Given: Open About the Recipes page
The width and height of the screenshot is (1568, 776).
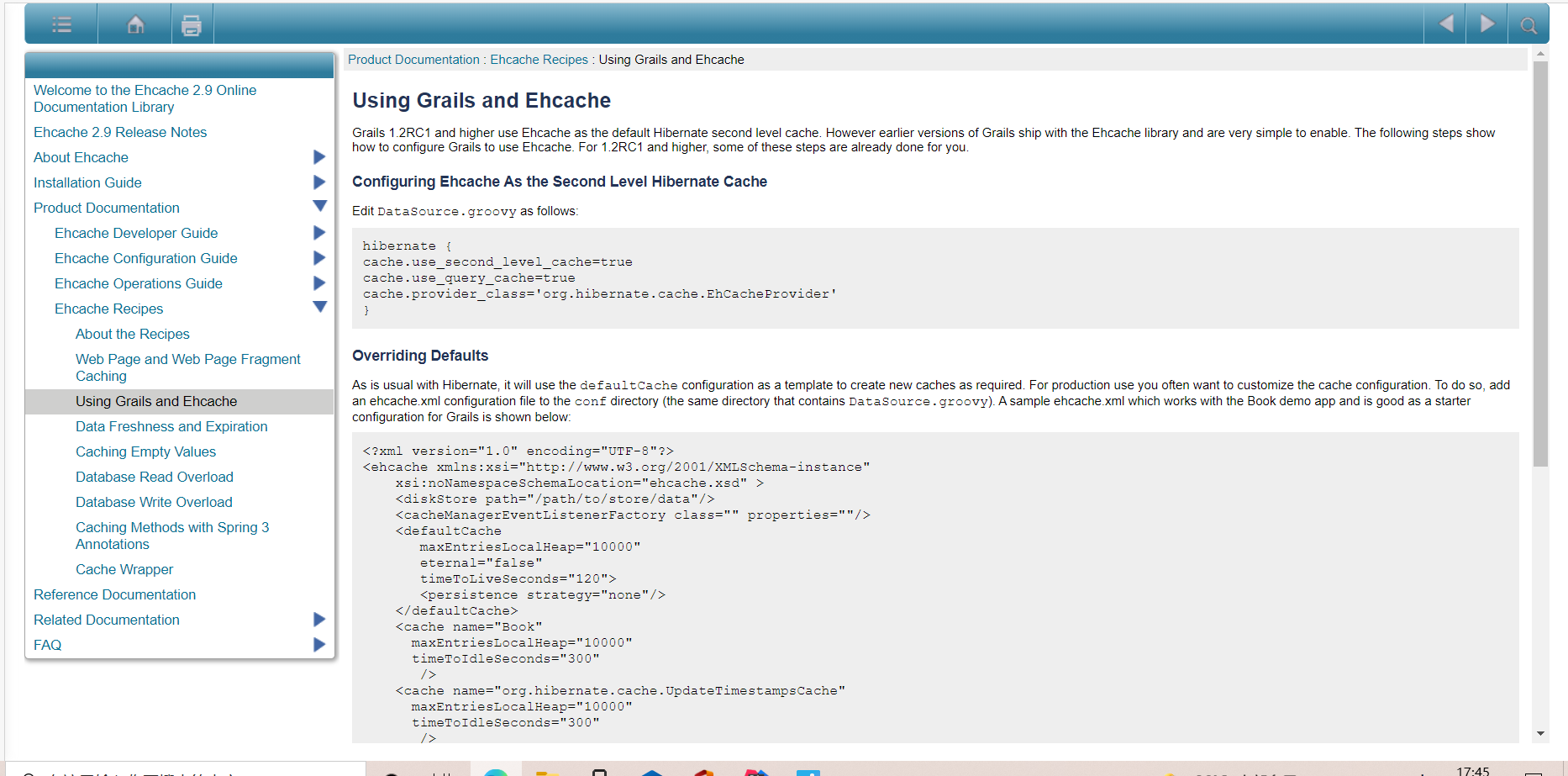Looking at the screenshot, I should (133, 334).
